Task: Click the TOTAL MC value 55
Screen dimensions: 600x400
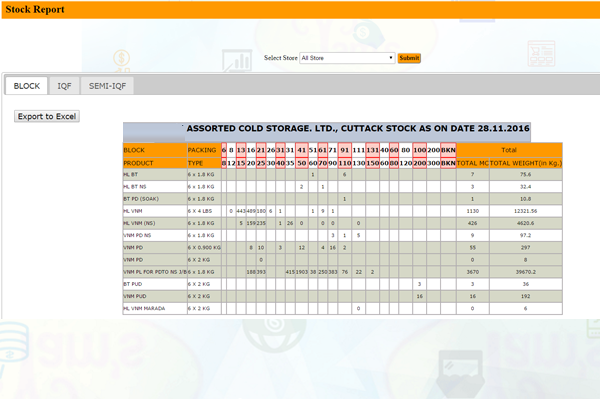Action: point(473,248)
